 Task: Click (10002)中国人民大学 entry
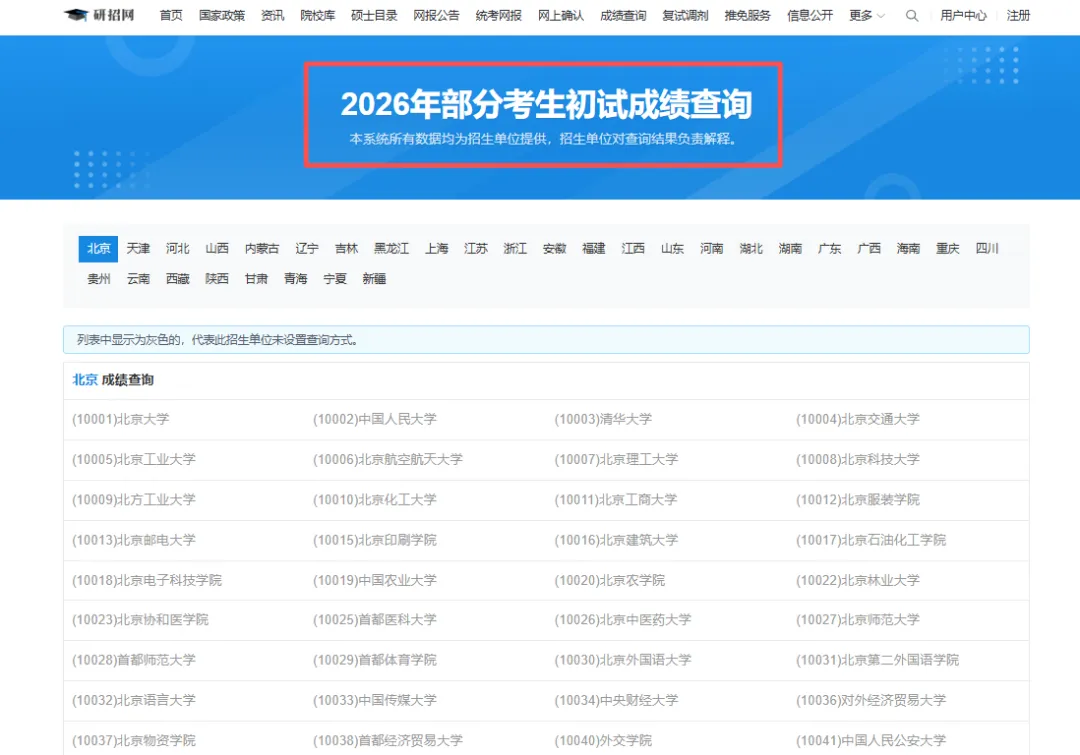(x=375, y=419)
